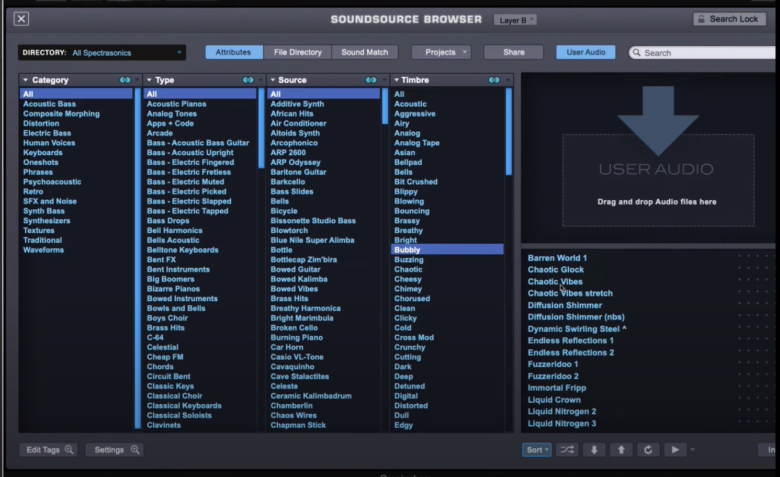The image size is (780, 477).
Task: Select All in the Timbre column
Action: coord(399,94)
